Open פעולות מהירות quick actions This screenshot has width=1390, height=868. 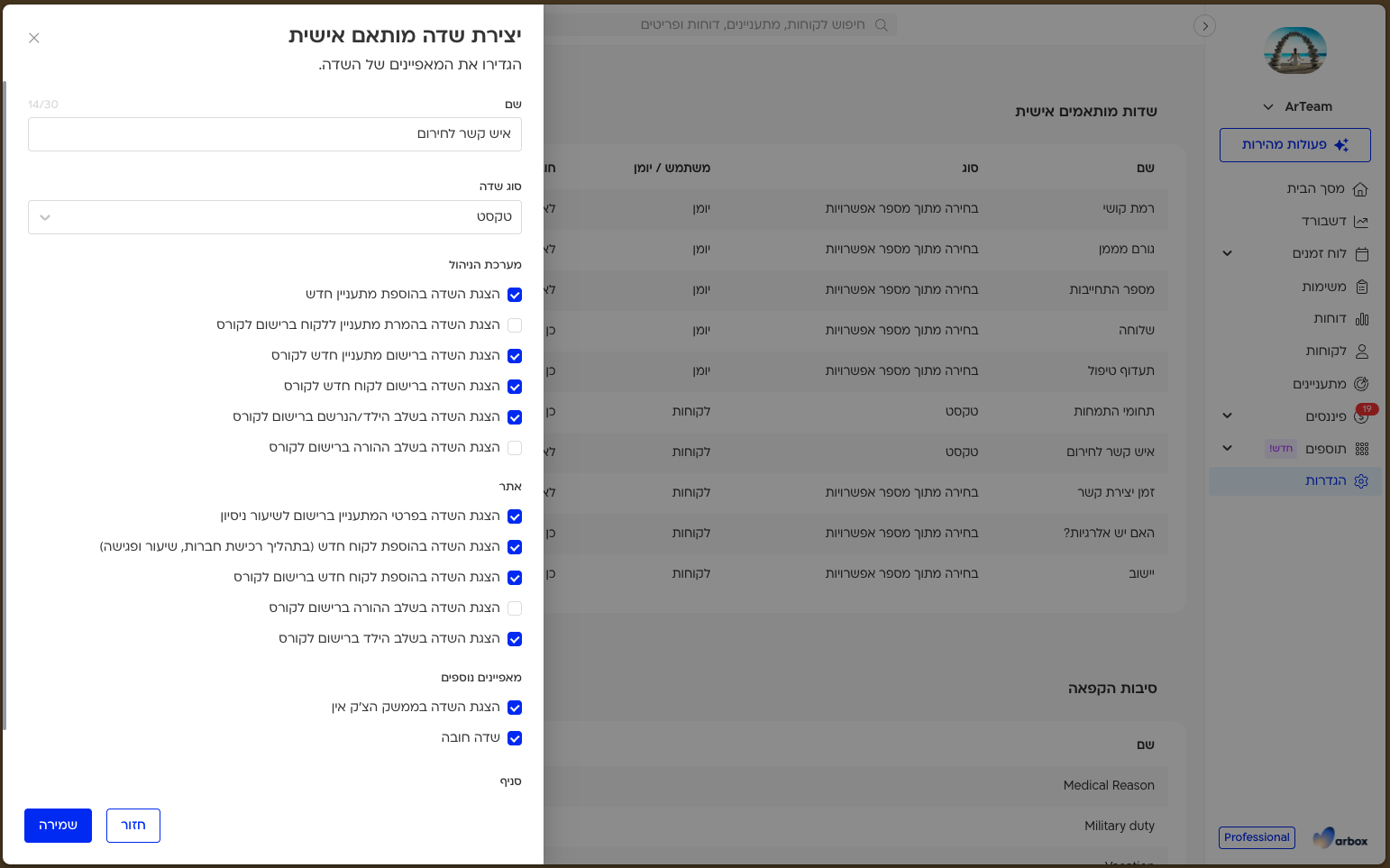[1295, 145]
